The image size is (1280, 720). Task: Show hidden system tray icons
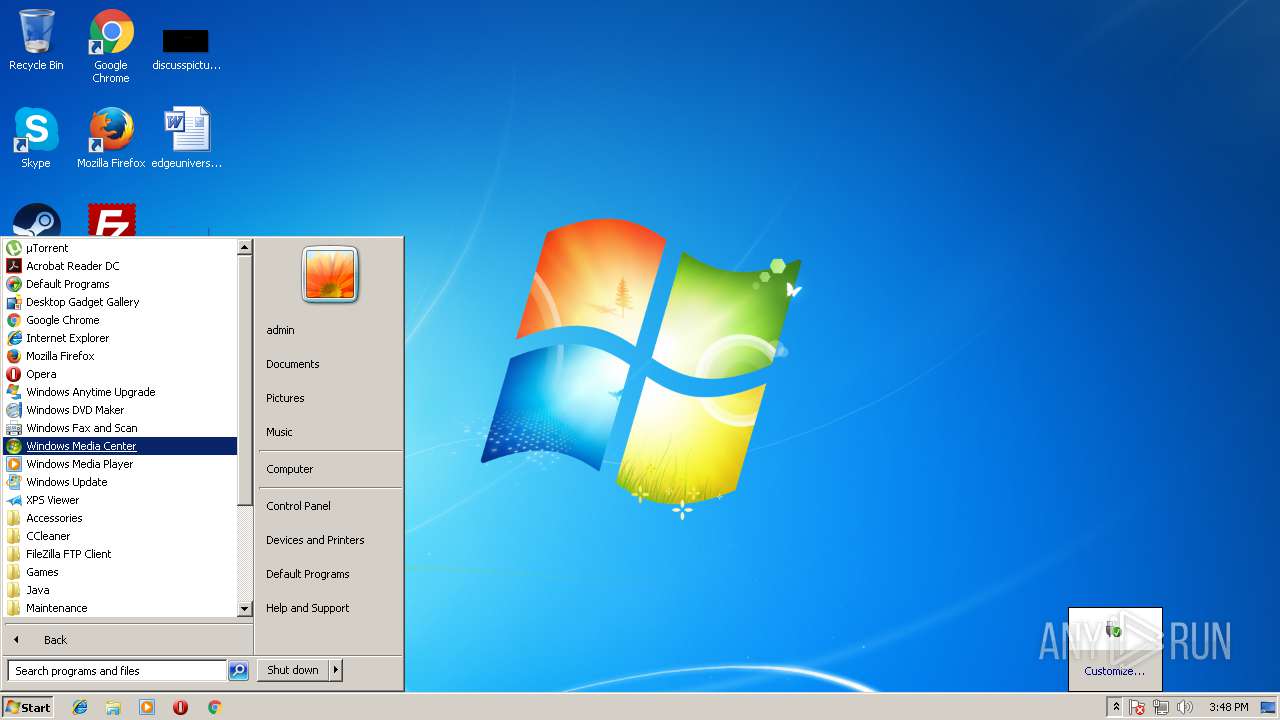1116,707
